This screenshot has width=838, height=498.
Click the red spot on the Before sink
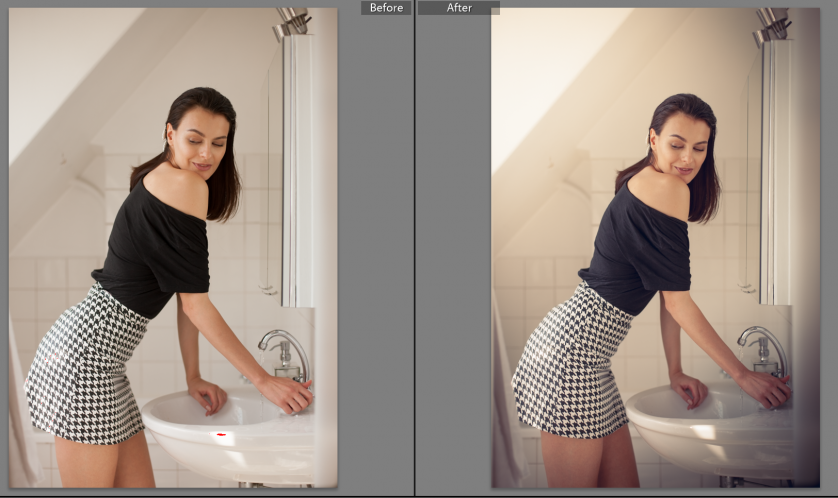219,436
